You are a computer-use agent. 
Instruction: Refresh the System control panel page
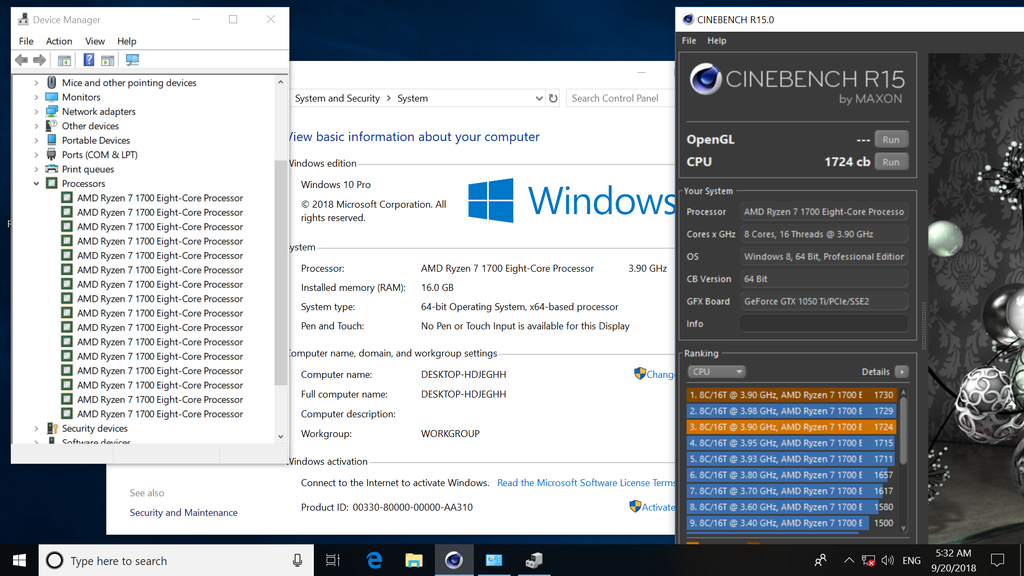pos(553,98)
